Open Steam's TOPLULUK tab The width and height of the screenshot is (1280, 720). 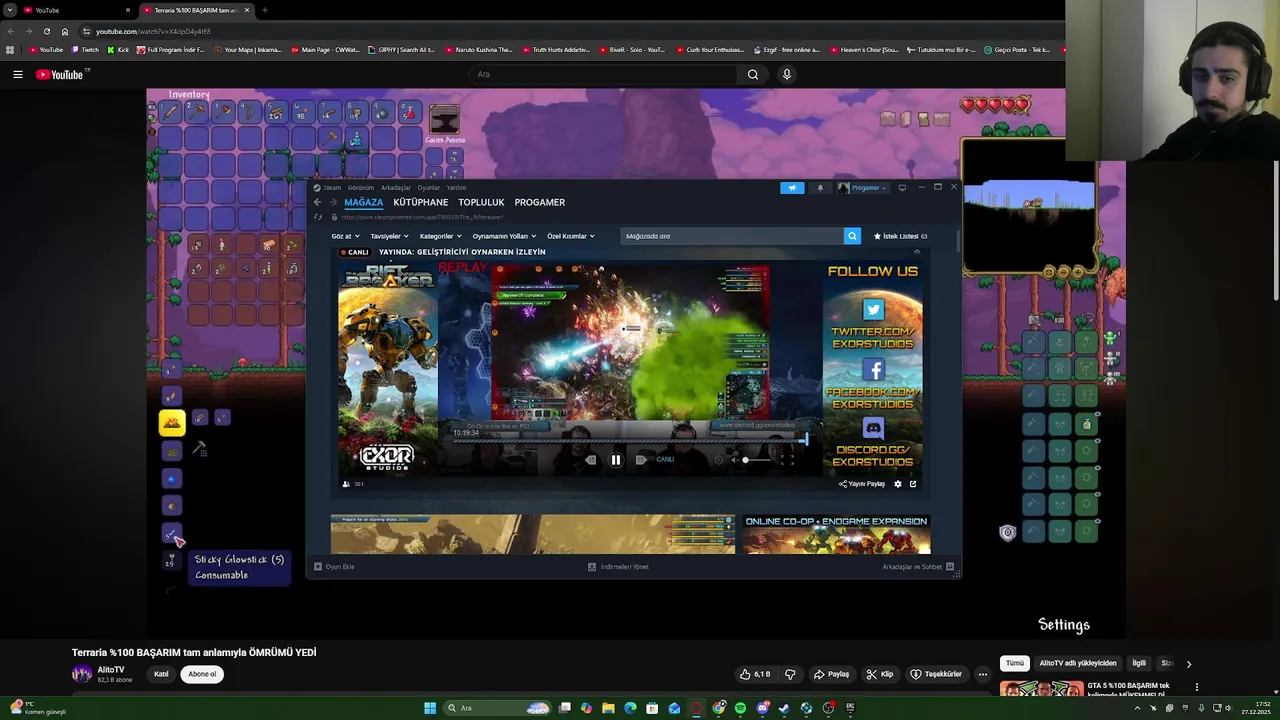tap(481, 202)
